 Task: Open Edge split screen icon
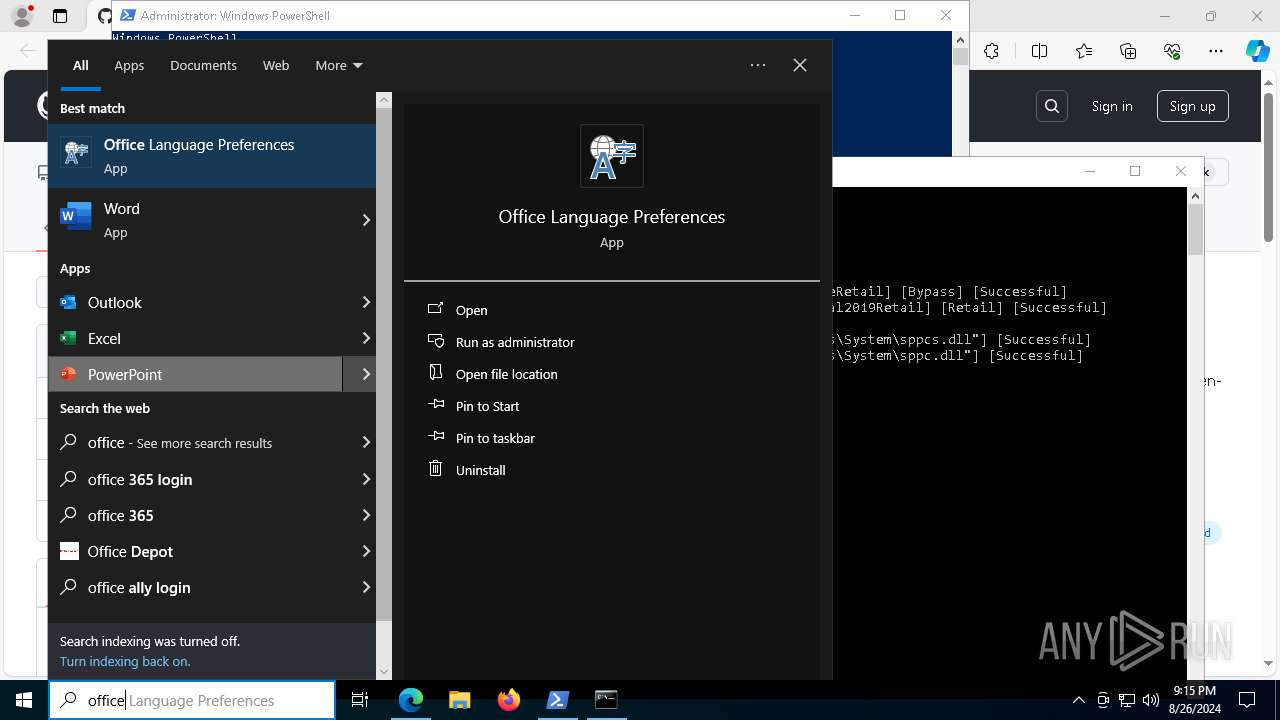(x=1039, y=52)
